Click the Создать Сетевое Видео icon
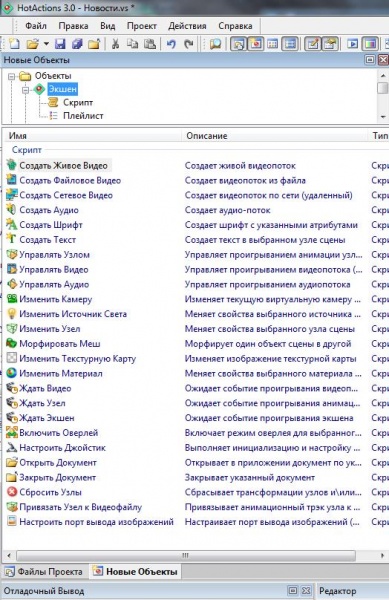389x600 pixels. [12, 194]
